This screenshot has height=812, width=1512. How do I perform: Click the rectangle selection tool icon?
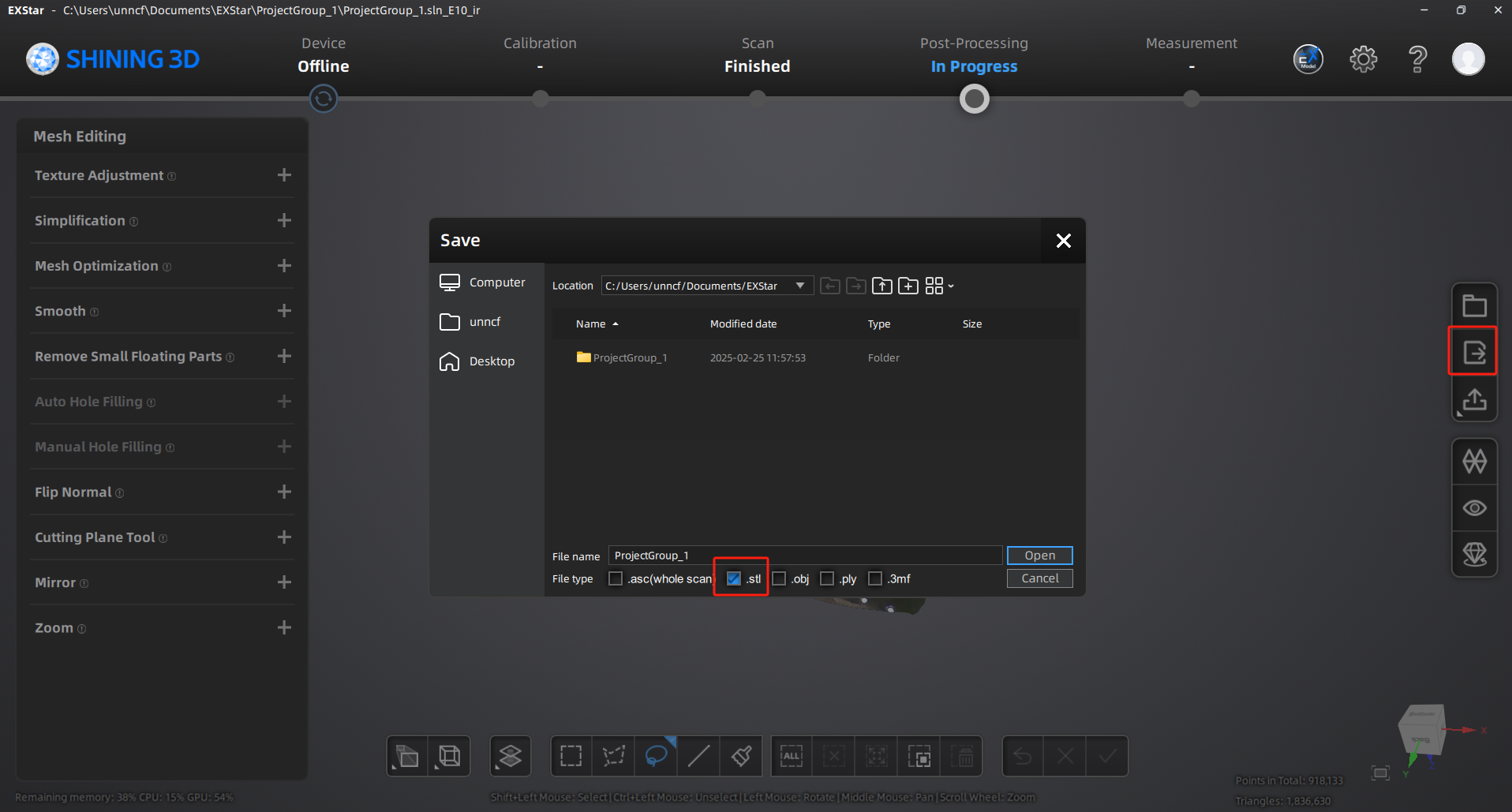click(571, 756)
